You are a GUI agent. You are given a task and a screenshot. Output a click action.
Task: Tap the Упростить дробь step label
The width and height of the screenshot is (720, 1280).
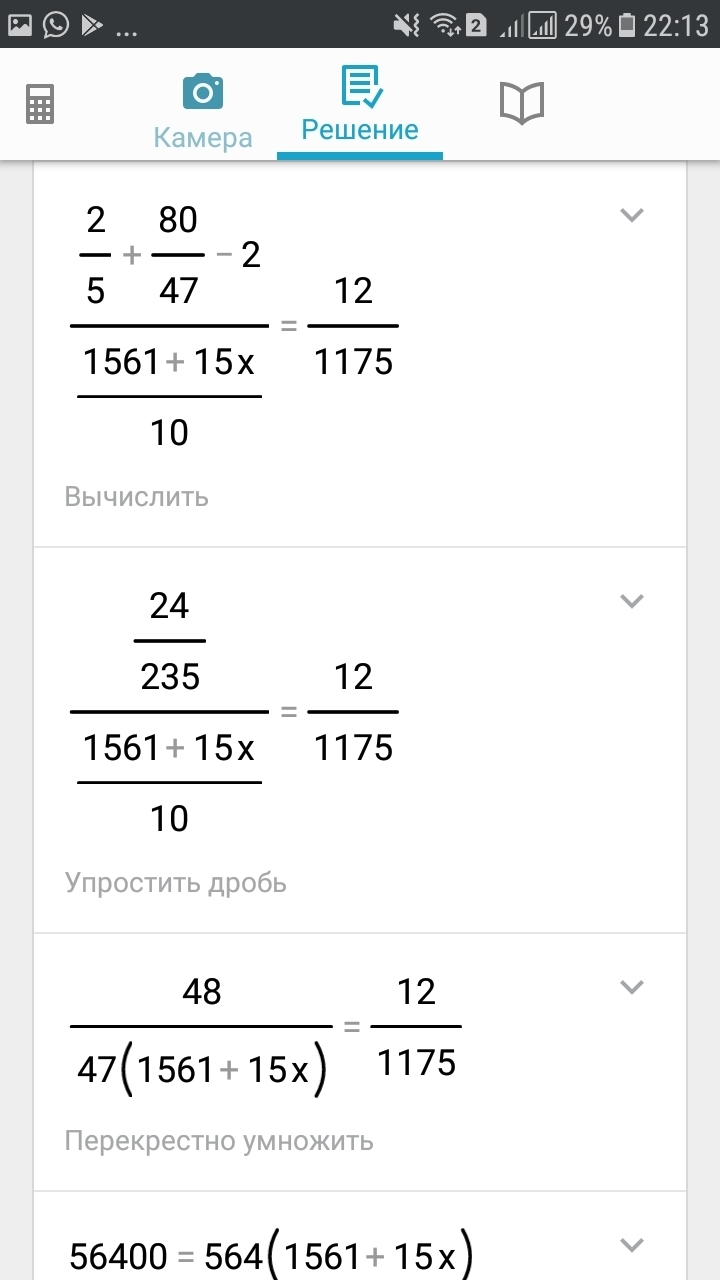click(176, 883)
